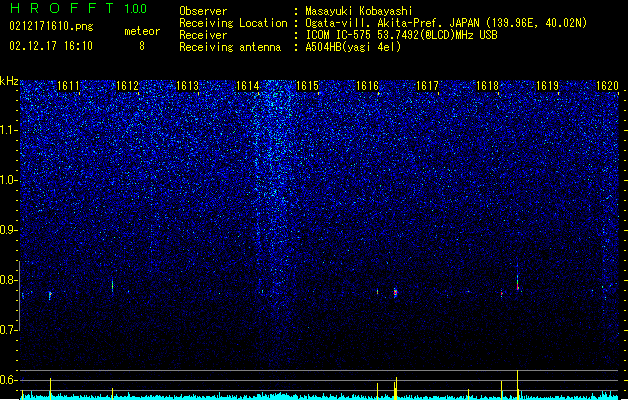Image resolution: width=629 pixels, height=400 pixels.
Task: Click the tallest yellow spike in the intensity graph
Action: point(517,384)
